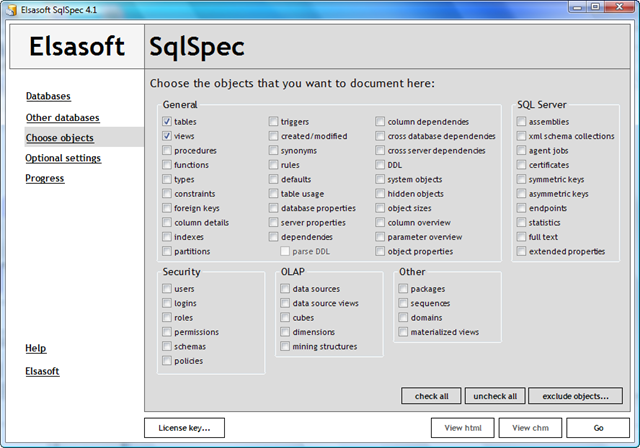Click the SqlSpec app icon in title bar
The height and width of the screenshot is (448, 640).
11,9
